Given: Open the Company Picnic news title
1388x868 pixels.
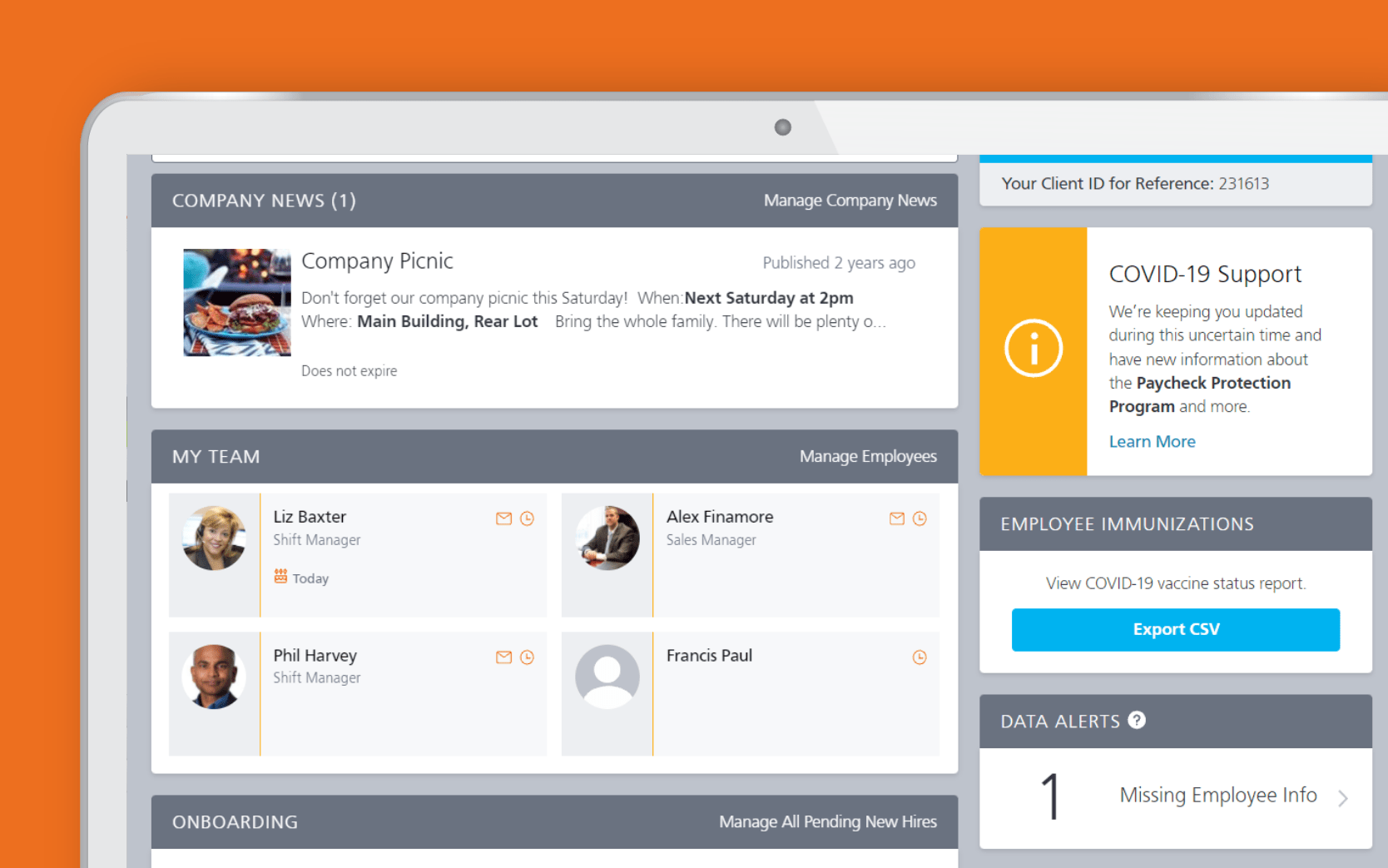Looking at the screenshot, I should [x=377, y=261].
